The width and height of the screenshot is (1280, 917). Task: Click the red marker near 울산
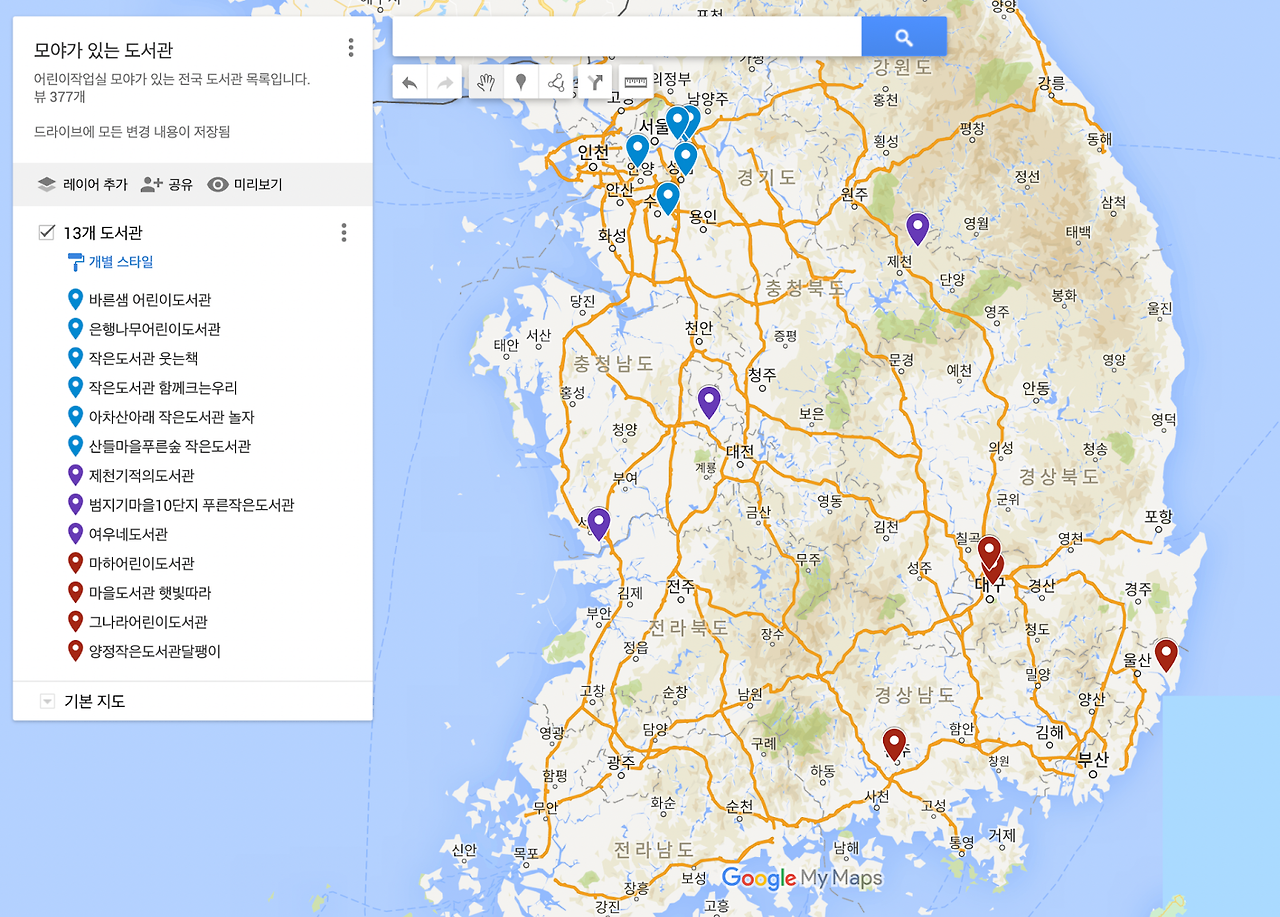[1165, 656]
